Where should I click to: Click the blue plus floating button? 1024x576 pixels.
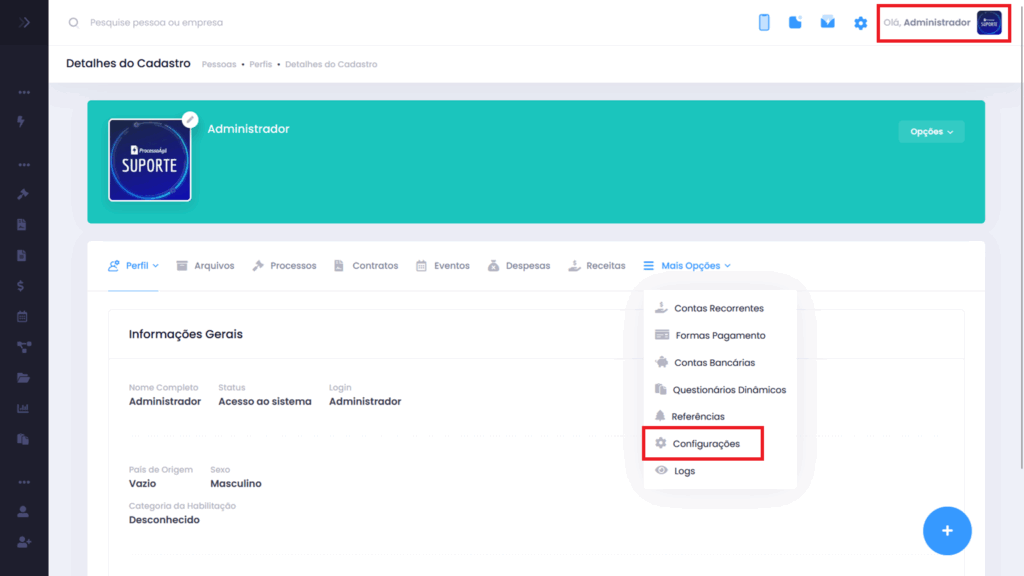point(947,531)
